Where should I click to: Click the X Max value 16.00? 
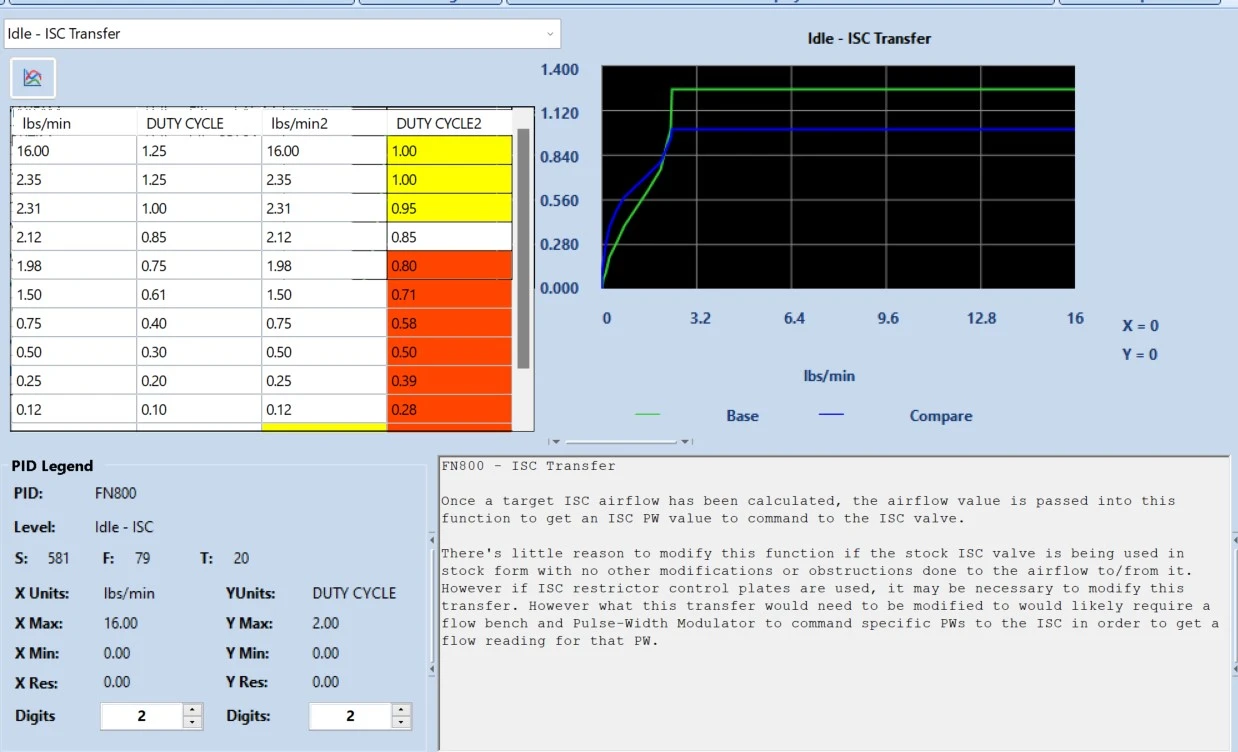coord(120,623)
